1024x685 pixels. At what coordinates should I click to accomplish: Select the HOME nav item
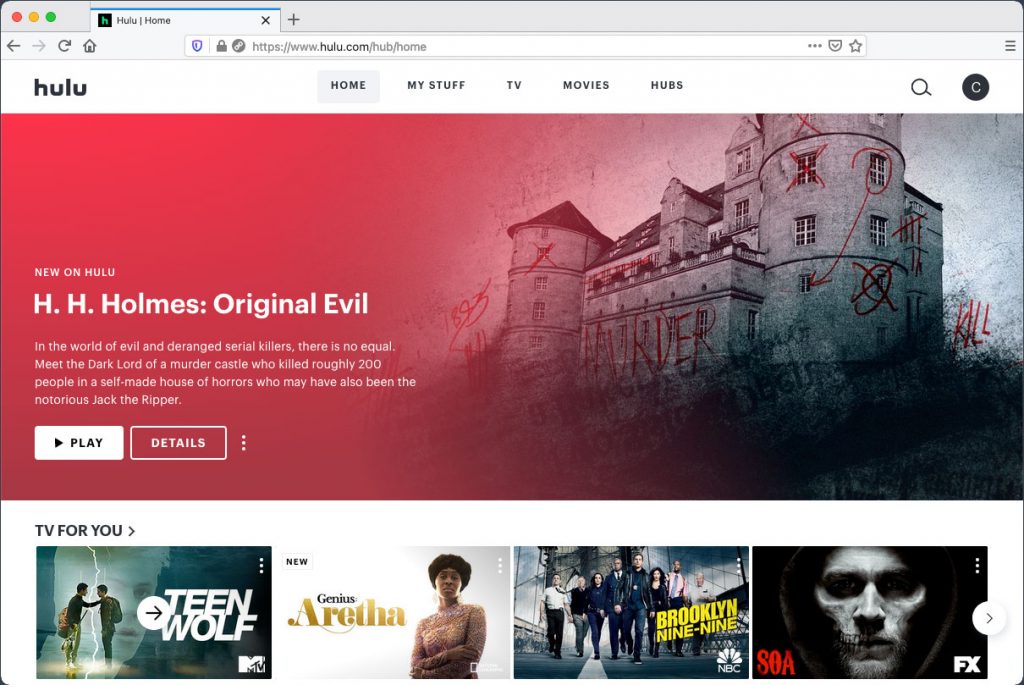(x=348, y=86)
